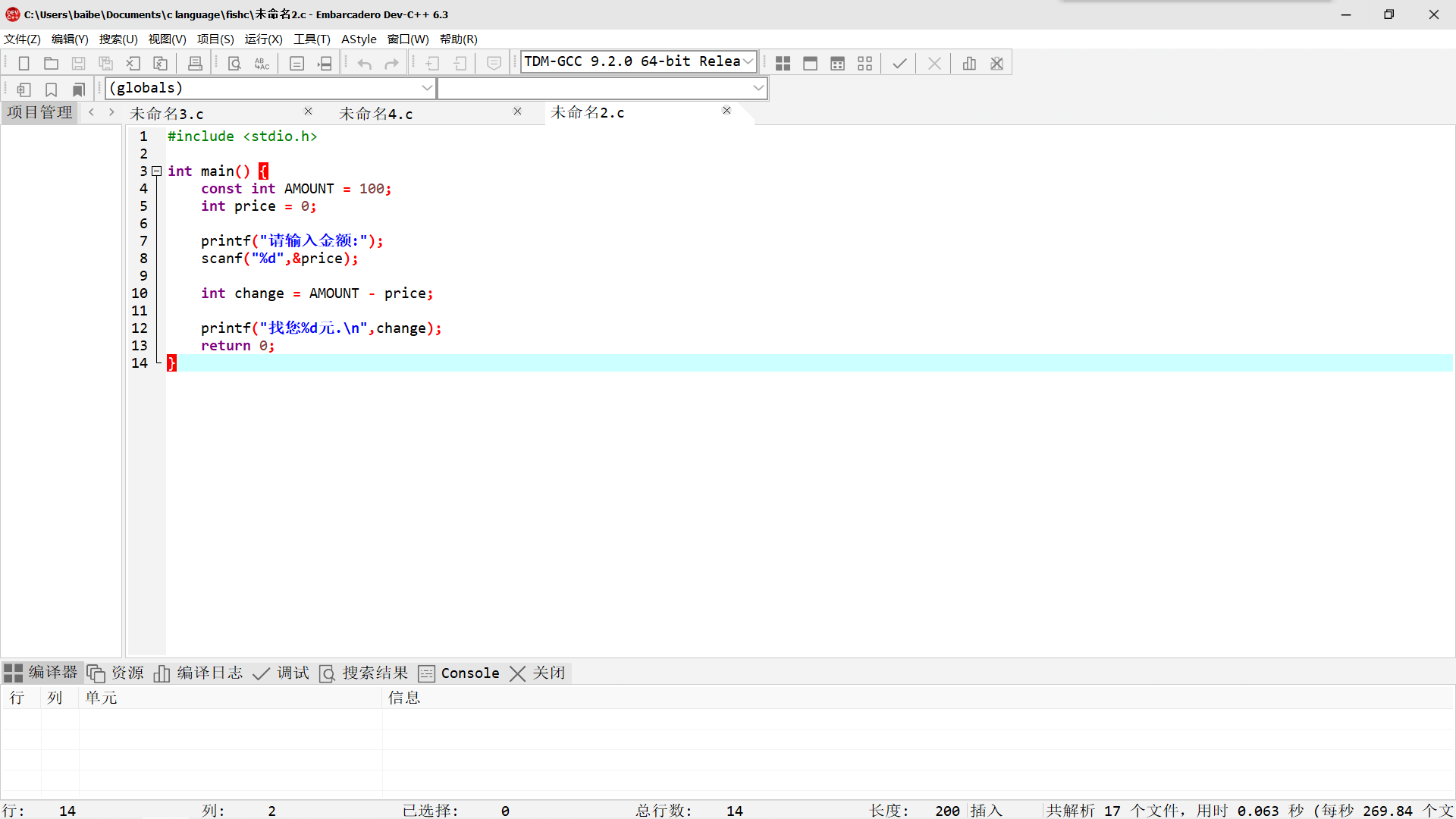Open the 编译日志 bottom panel tab

click(x=198, y=673)
